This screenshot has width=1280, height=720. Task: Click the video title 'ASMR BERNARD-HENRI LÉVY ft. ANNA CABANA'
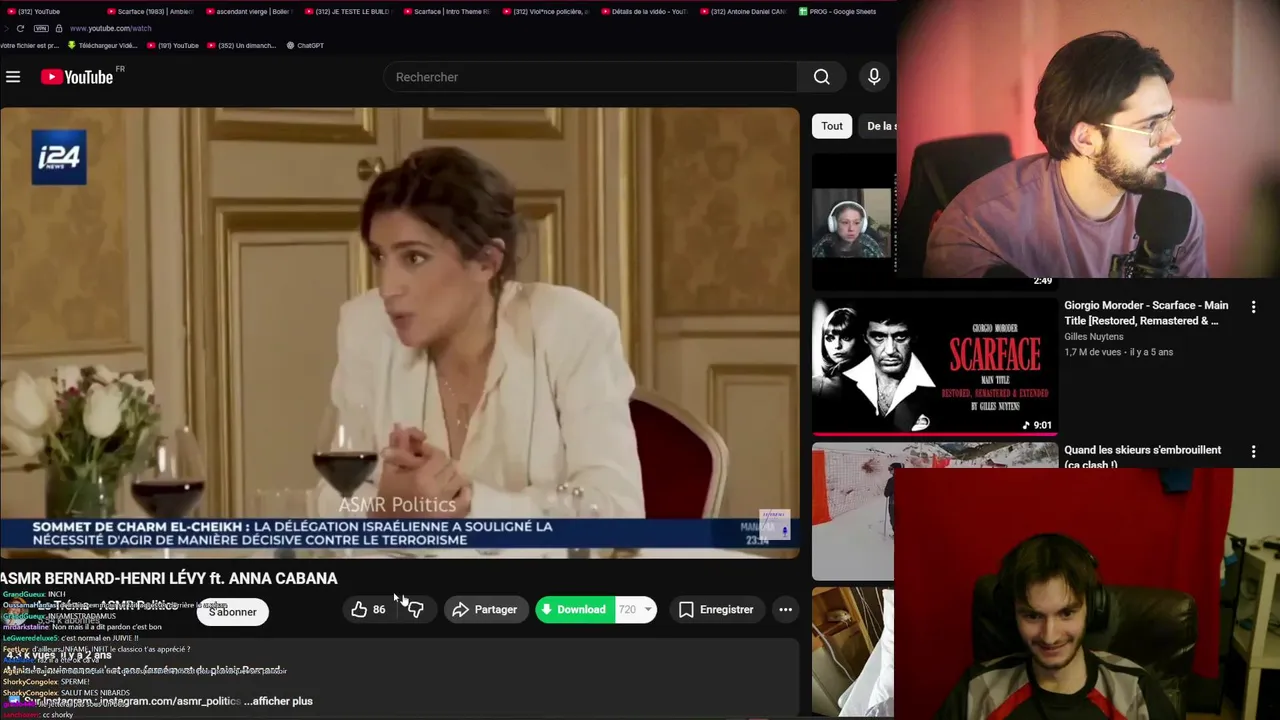(x=169, y=578)
